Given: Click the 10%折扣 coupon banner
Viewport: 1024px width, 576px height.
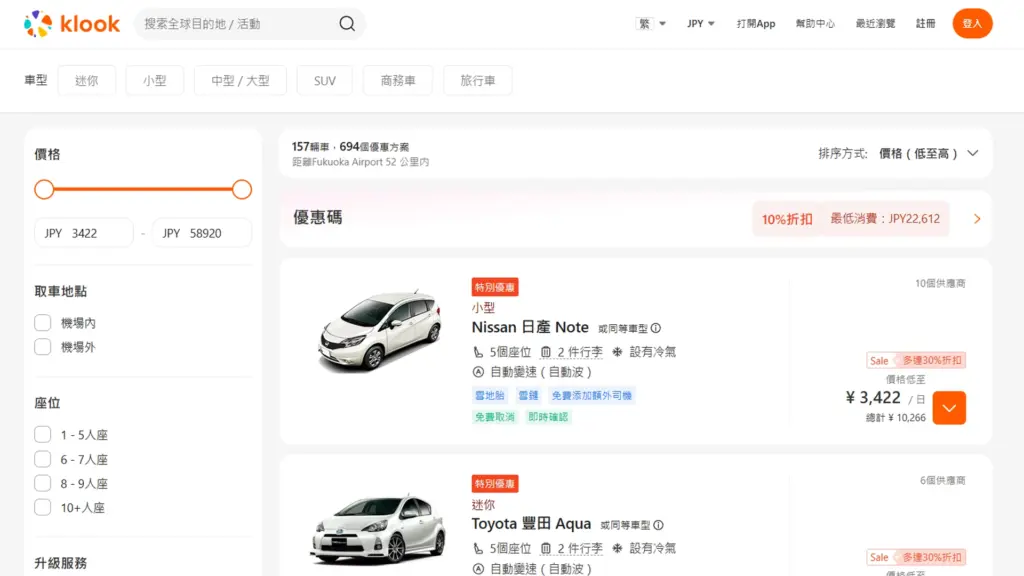Looking at the screenshot, I should point(850,219).
